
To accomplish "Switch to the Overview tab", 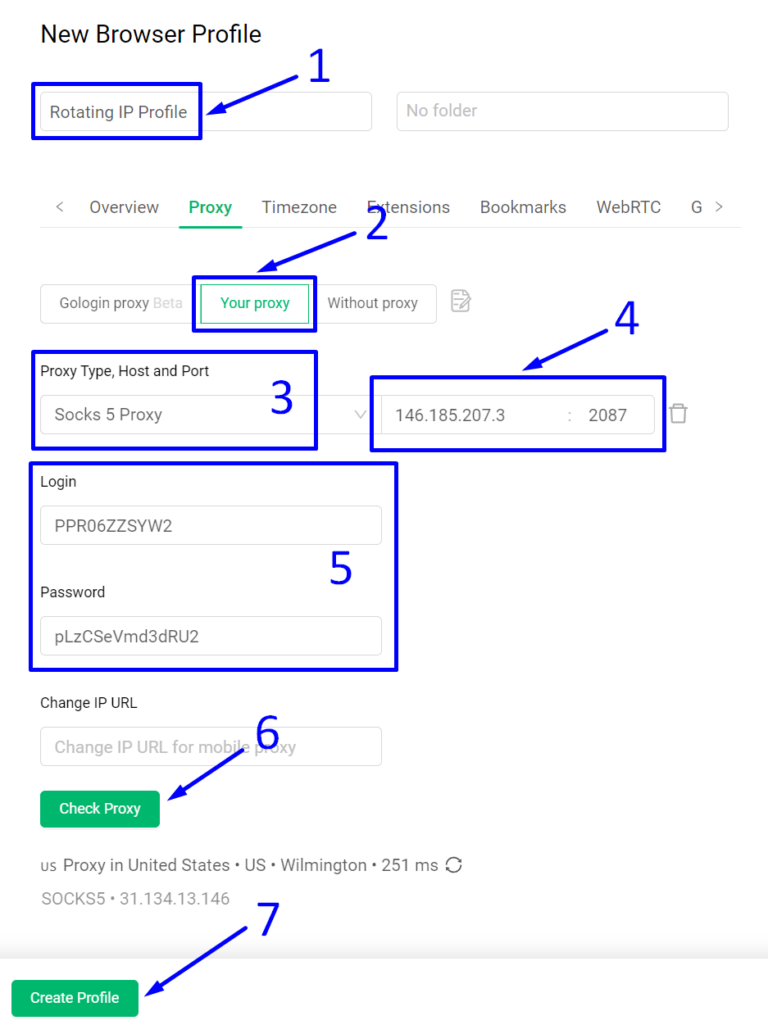I will (x=123, y=207).
